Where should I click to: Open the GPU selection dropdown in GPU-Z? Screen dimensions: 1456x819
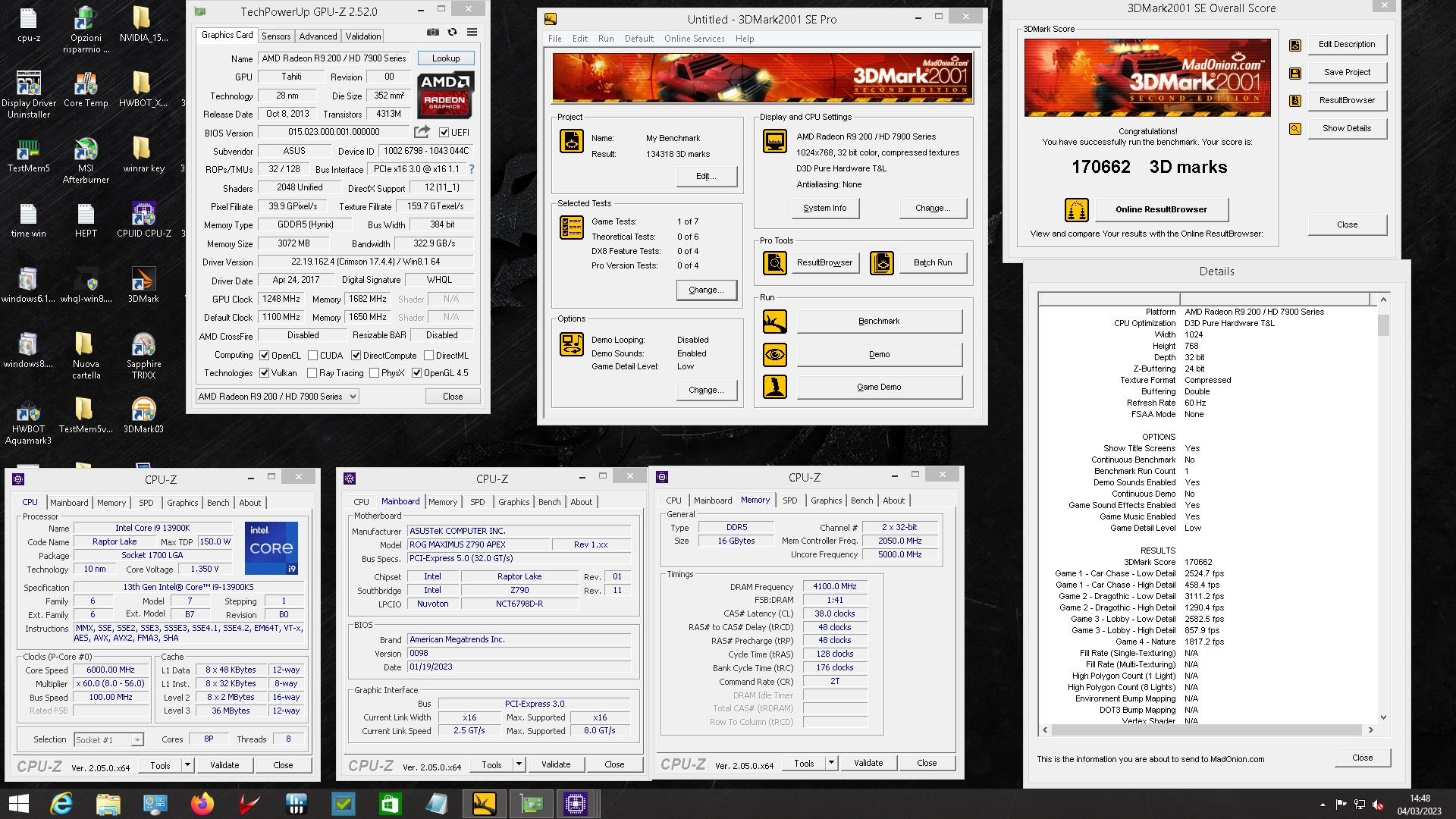click(277, 397)
